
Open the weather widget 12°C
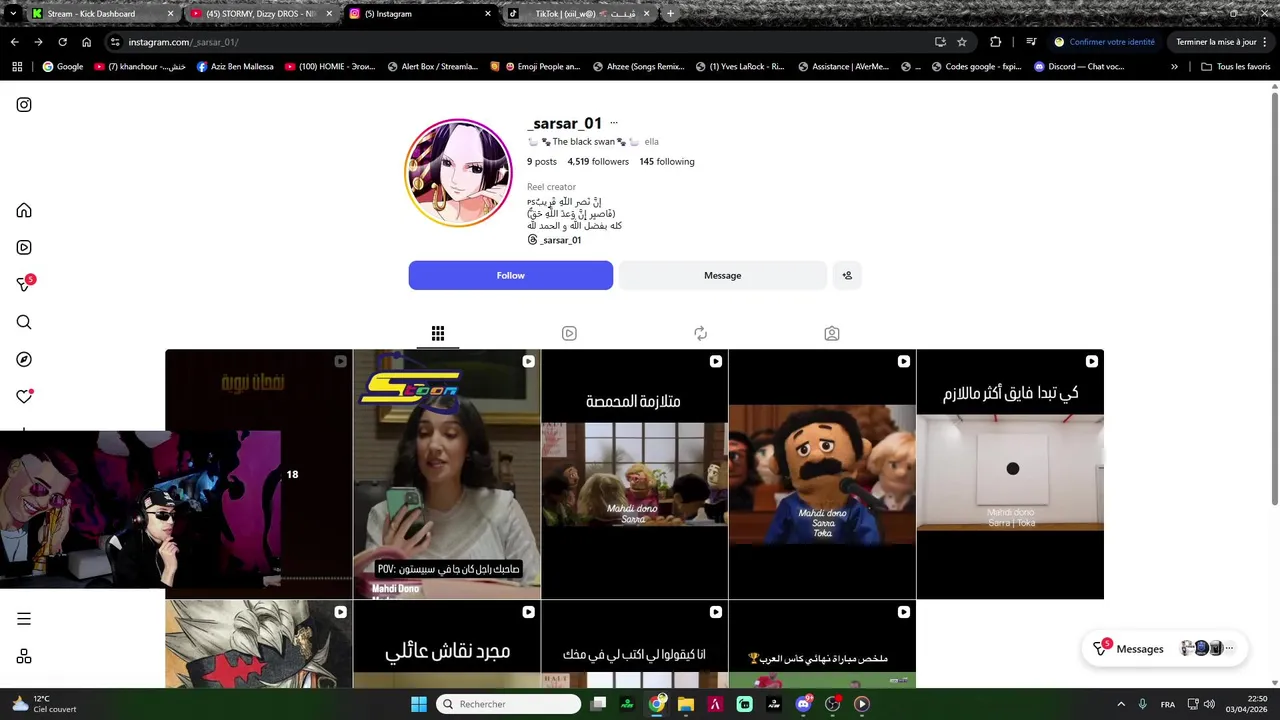click(x=44, y=704)
